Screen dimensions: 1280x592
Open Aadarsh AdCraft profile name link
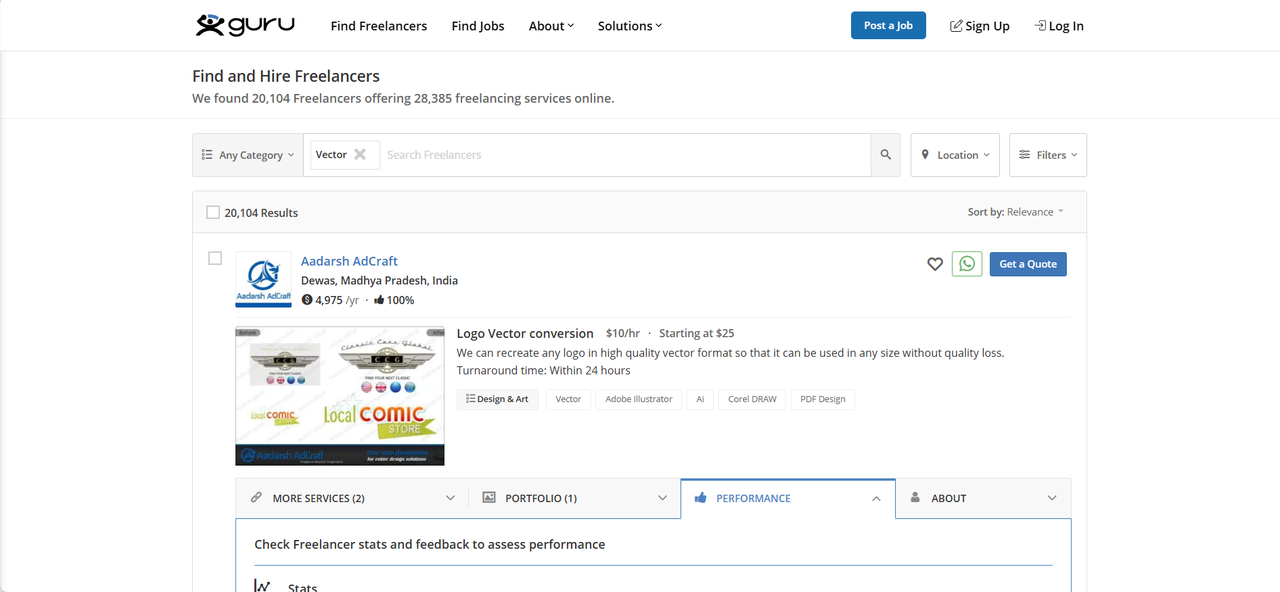coord(349,261)
